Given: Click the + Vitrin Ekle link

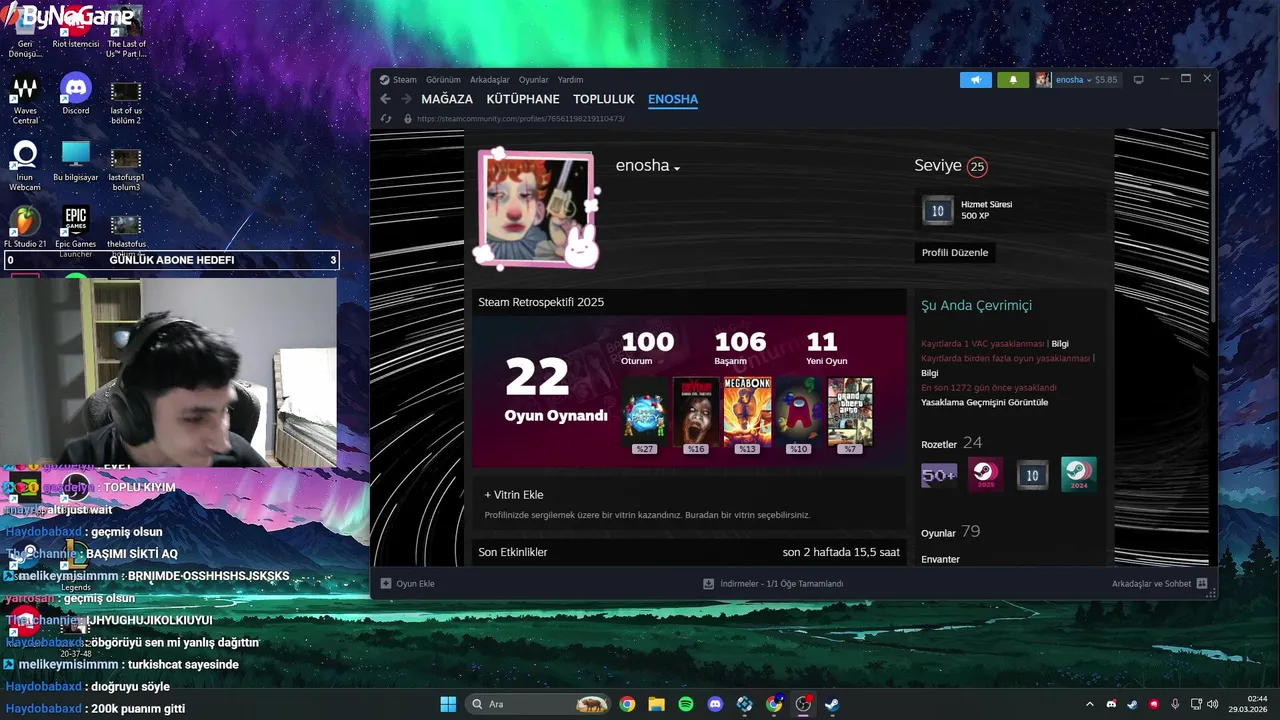Looking at the screenshot, I should coord(514,495).
